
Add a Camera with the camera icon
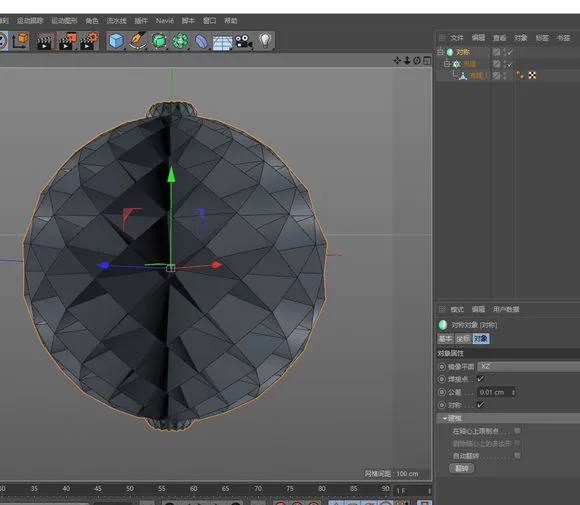(x=243, y=41)
